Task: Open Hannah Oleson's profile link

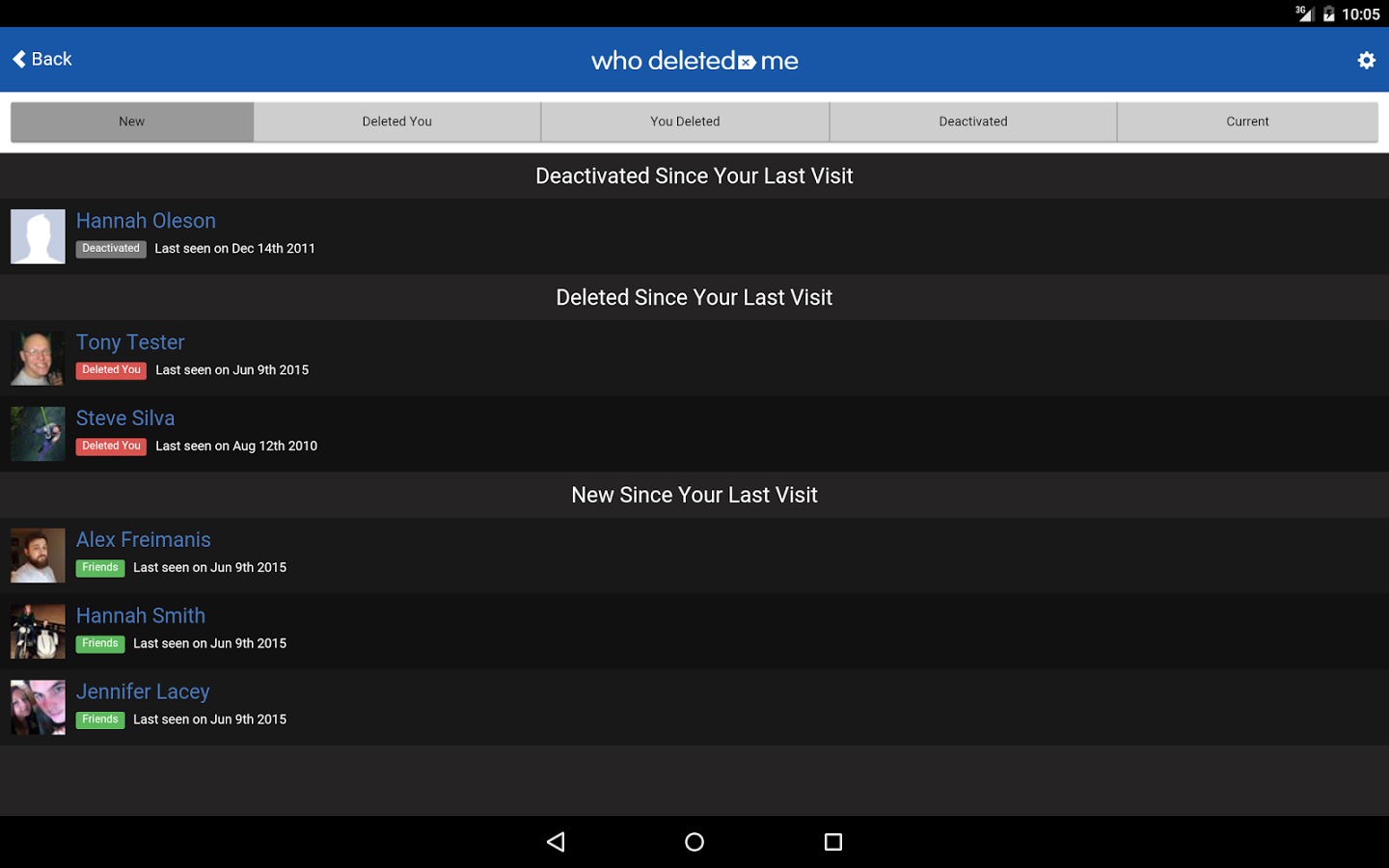Action: point(146,220)
